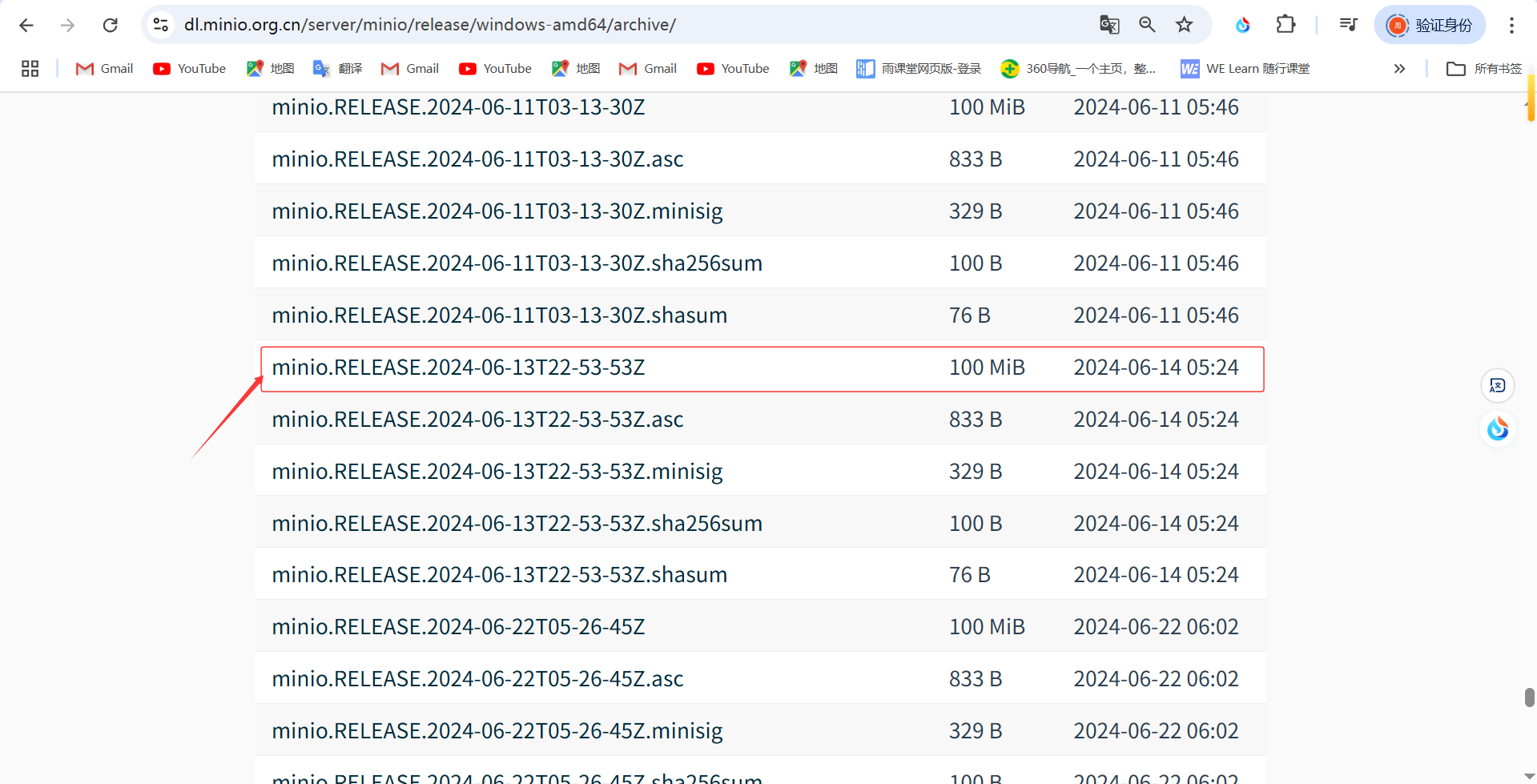Click 100 B size in 2024-06-11T03-13-30Z.sha256sum row

(976, 263)
